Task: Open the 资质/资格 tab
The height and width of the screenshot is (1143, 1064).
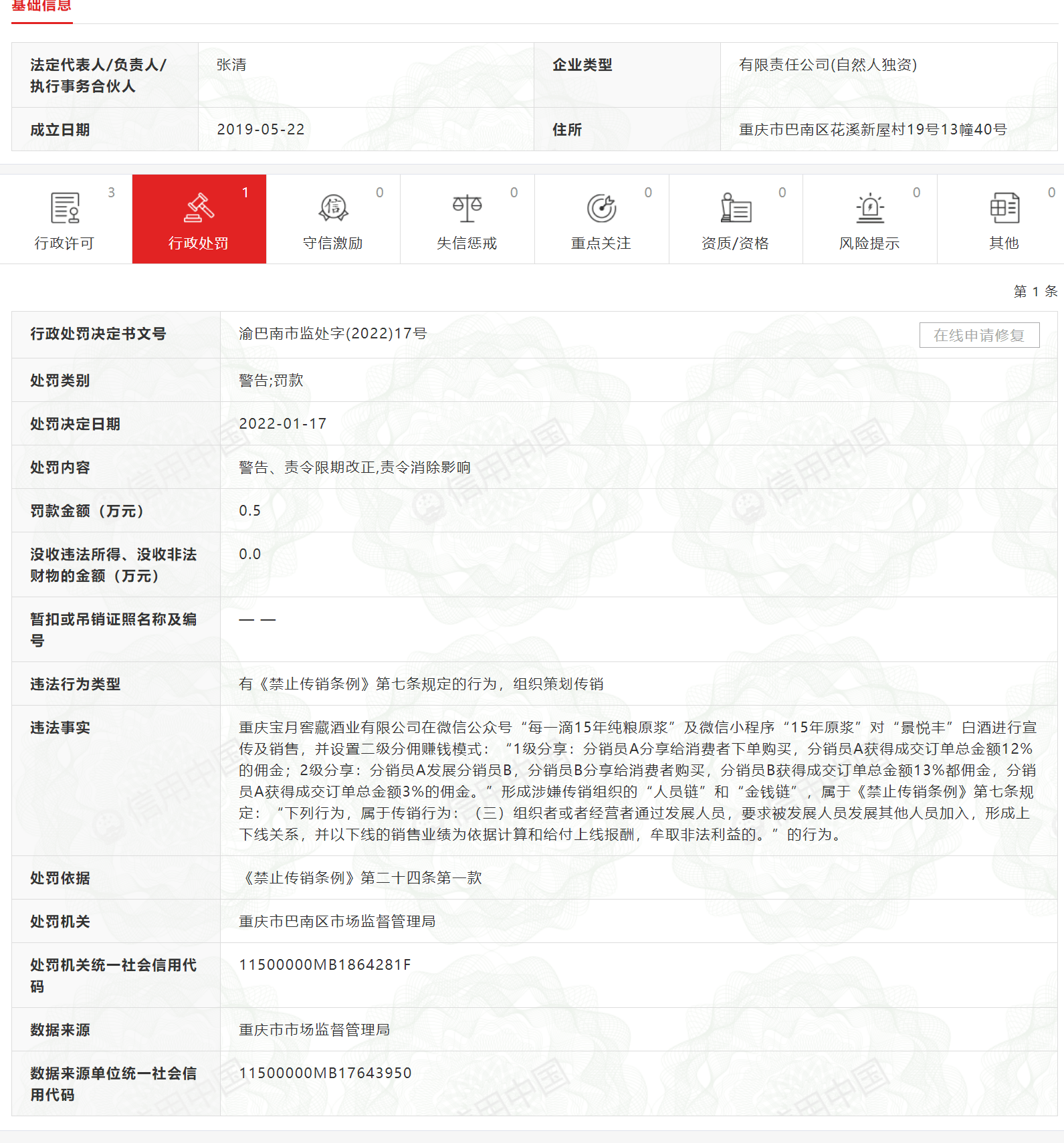Action: pyautogui.click(x=736, y=219)
